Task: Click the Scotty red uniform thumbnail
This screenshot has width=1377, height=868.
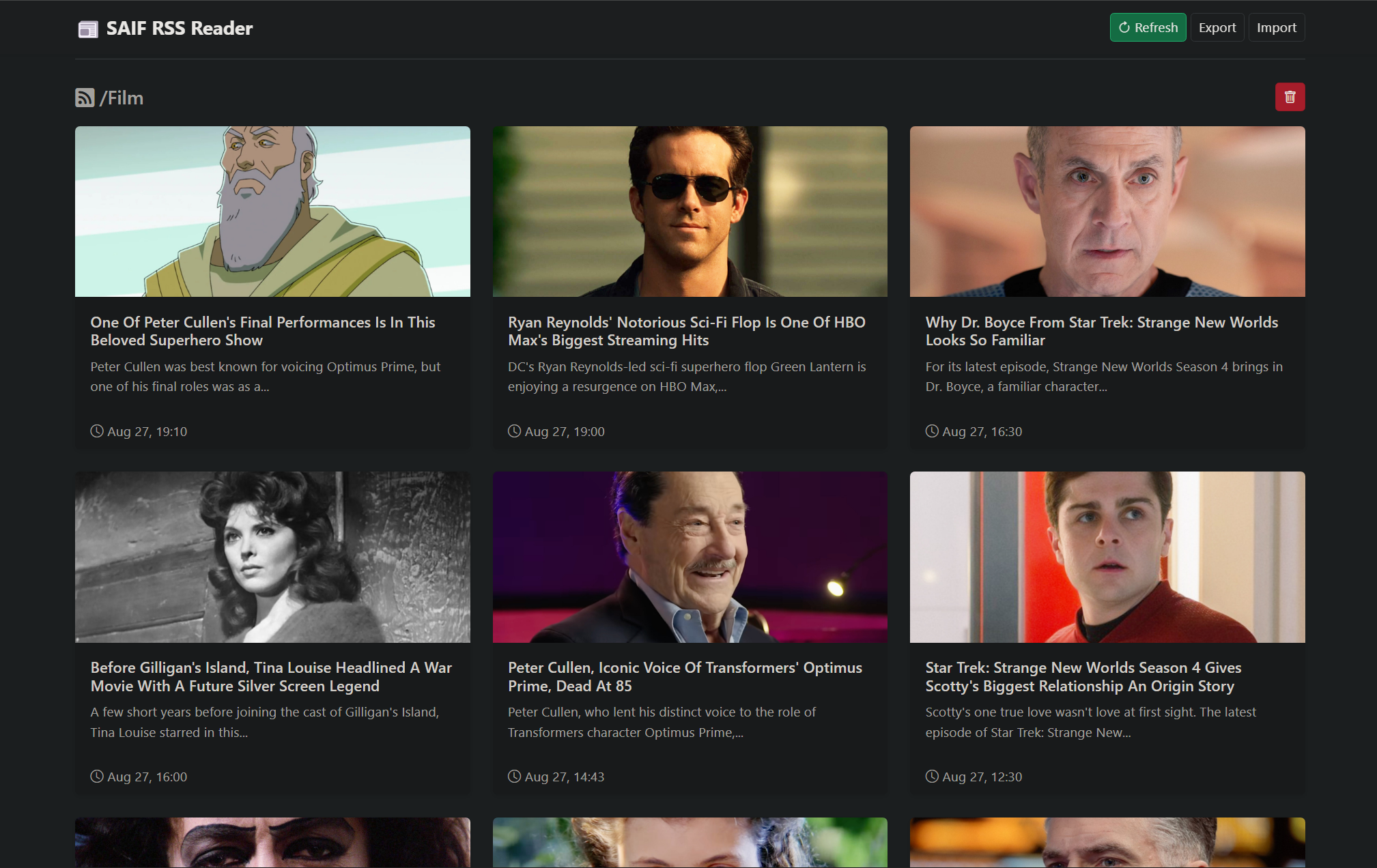Action: (x=1107, y=557)
